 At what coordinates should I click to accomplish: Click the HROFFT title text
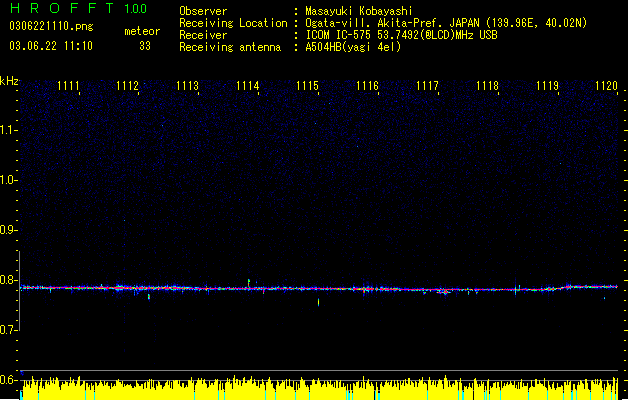(62, 8)
